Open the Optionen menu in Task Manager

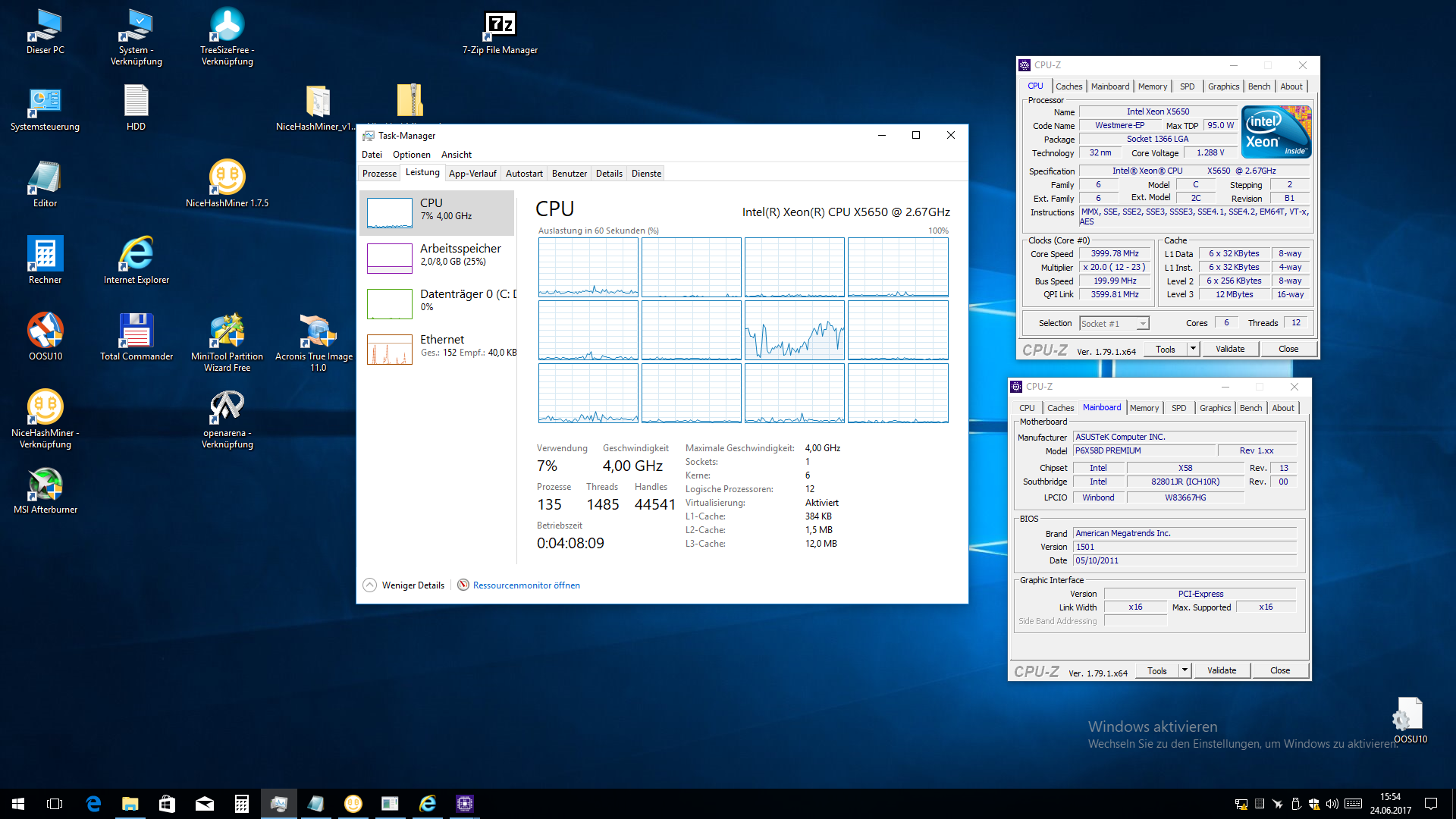[411, 155]
